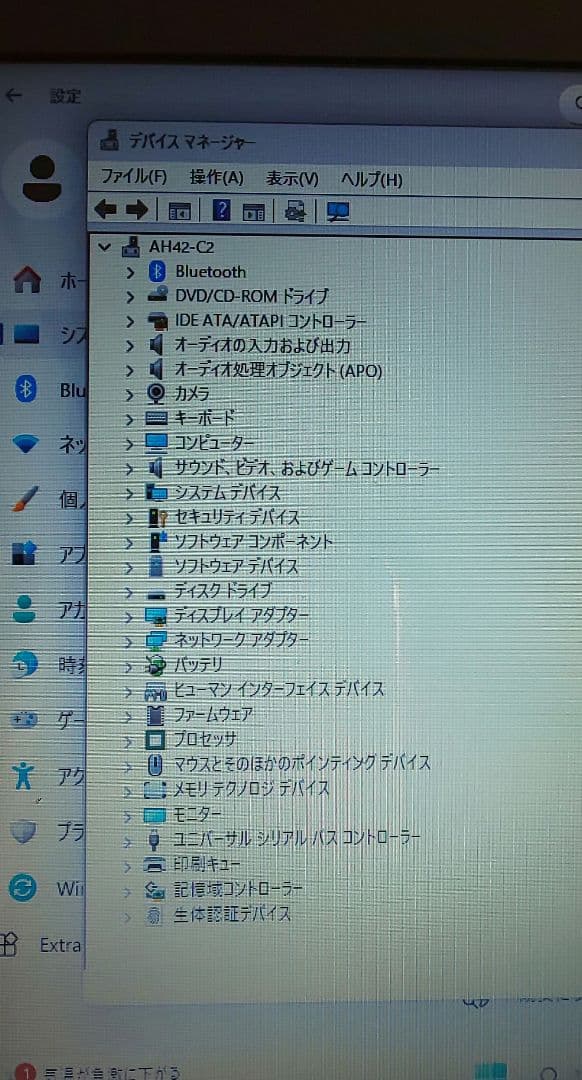The height and width of the screenshot is (1080, 582).
Task: Expand DVD/CD-ROM ドライブ category
Action: pos(129,297)
